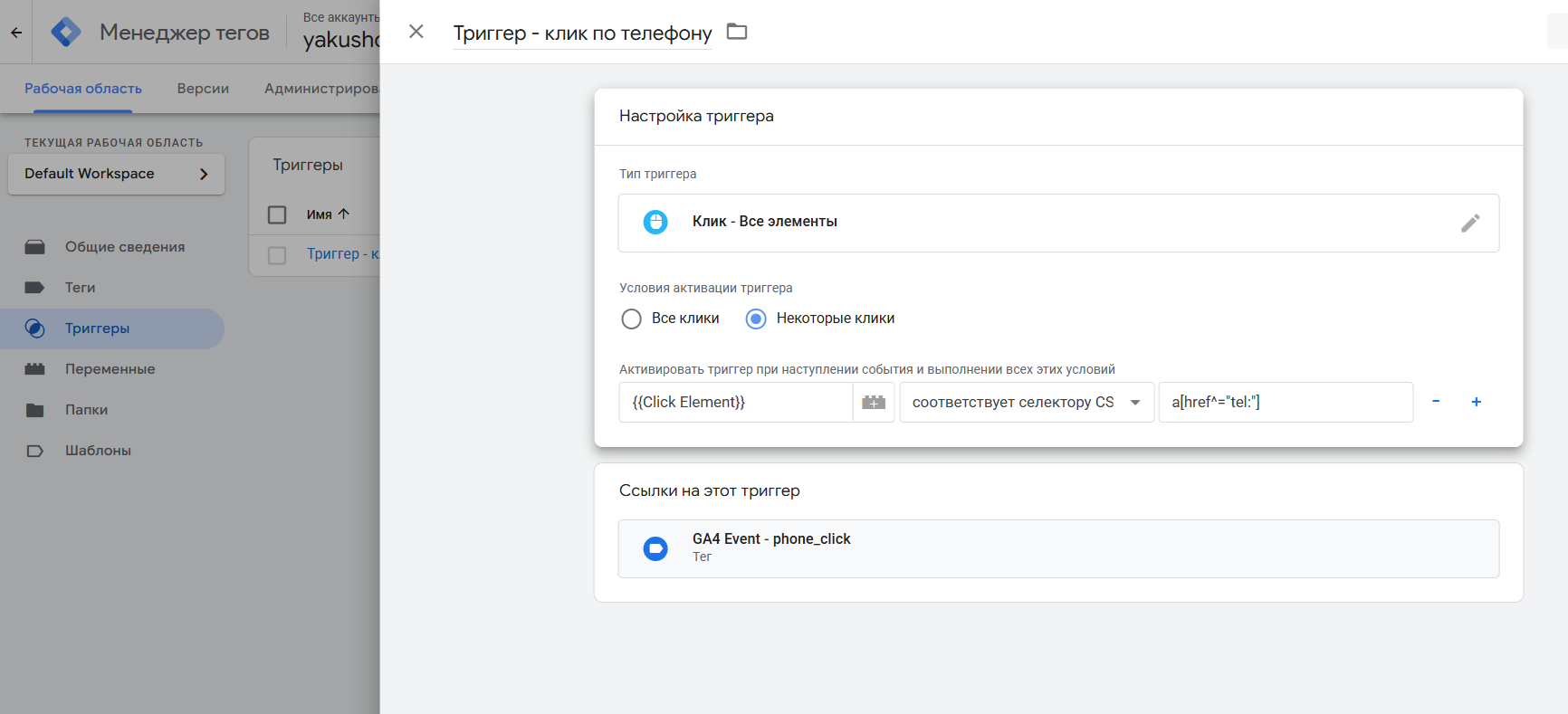The height and width of the screenshot is (714, 1568).
Task: Click the pencil edit icon for trigger type
Action: (x=1469, y=223)
